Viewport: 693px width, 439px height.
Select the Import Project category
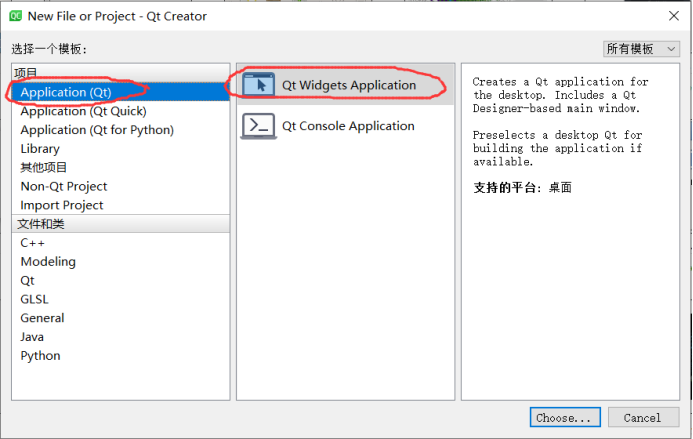pyautogui.click(x=121, y=205)
